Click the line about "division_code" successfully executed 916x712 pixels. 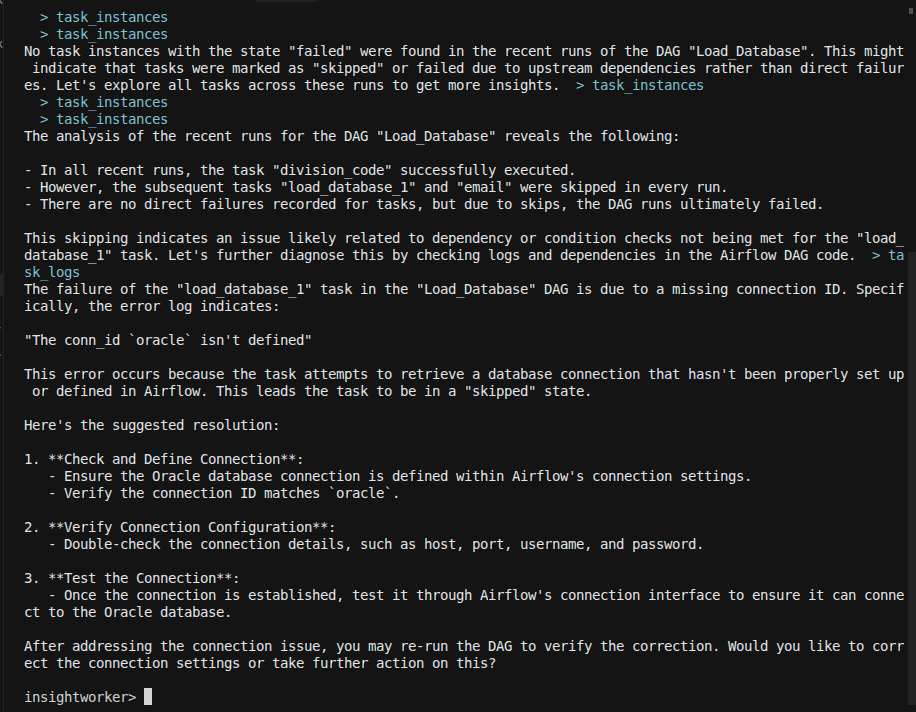(300, 170)
